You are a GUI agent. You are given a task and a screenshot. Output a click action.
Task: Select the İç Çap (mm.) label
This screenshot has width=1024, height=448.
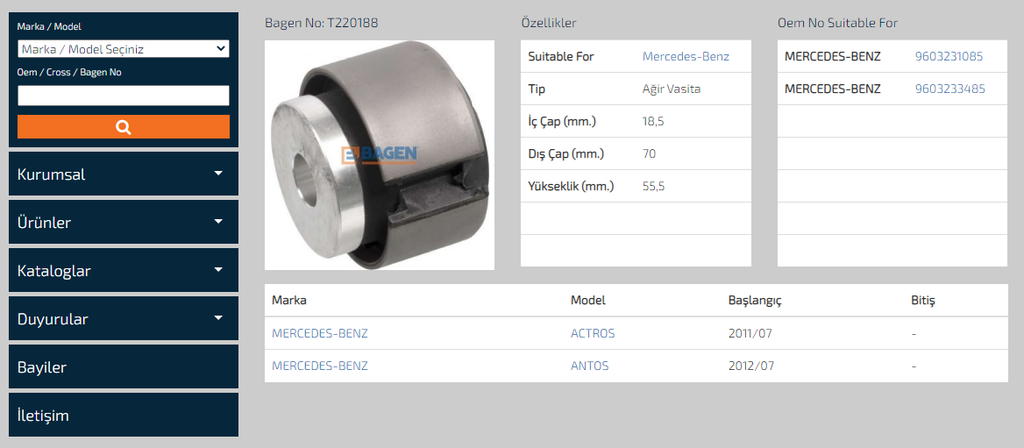(562, 121)
